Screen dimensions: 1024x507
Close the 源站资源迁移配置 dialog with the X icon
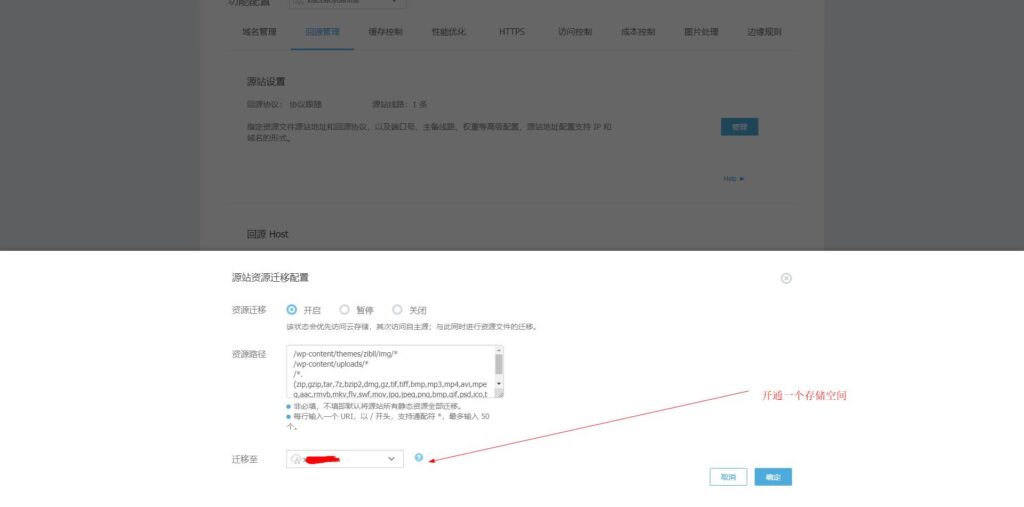tap(786, 278)
